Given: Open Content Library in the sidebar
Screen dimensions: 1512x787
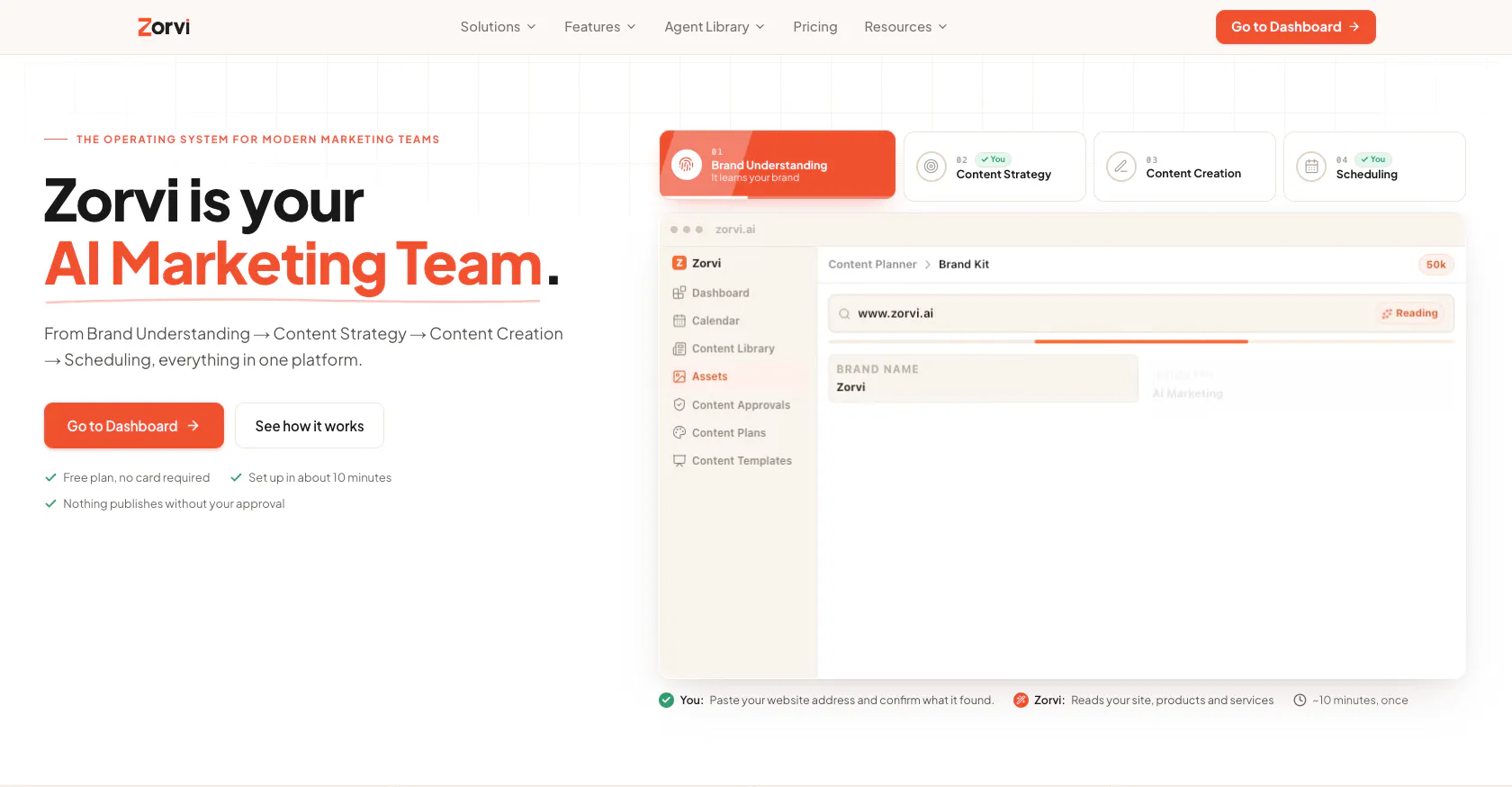Looking at the screenshot, I should click(x=733, y=348).
